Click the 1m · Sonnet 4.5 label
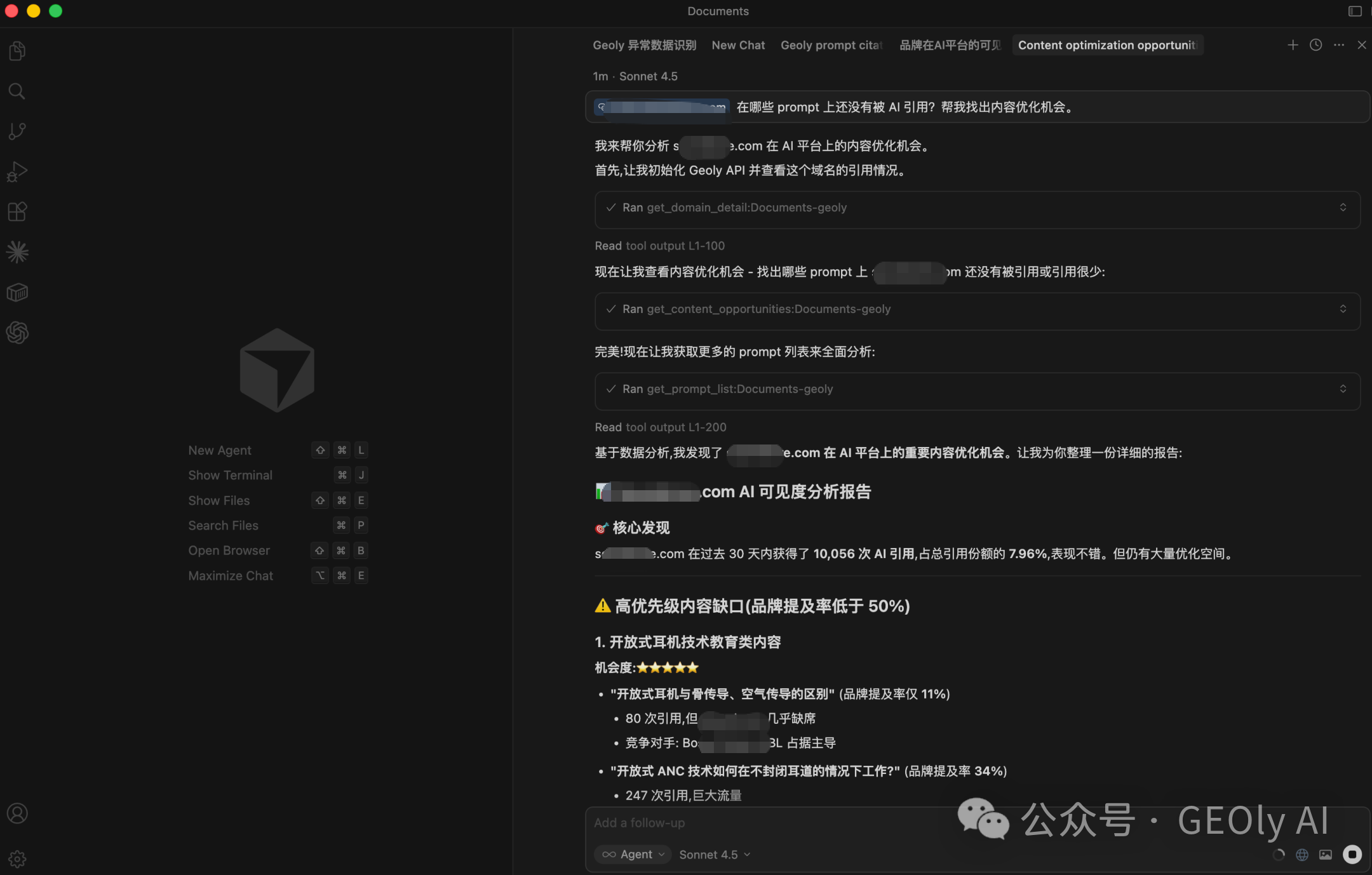The height and width of the screenshot is (875, 1372). [x=635, y=76]
